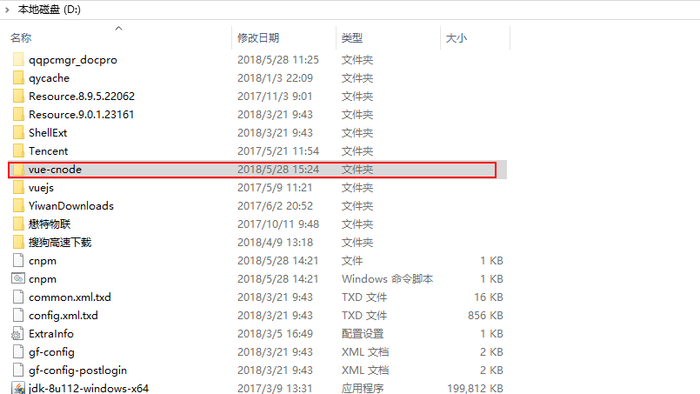
Task: Click the size 856 KB
Action: pyautogui.click(x=485, y=315)
